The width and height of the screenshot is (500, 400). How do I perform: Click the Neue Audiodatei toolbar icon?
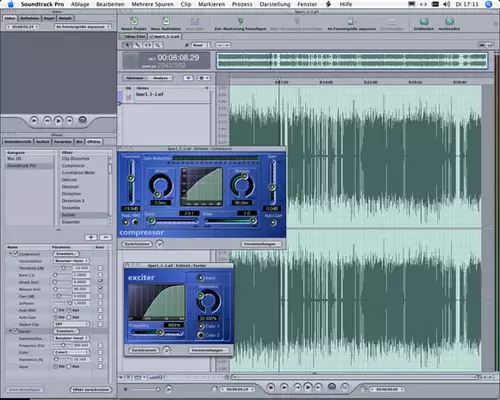click(x=166, y=21)
